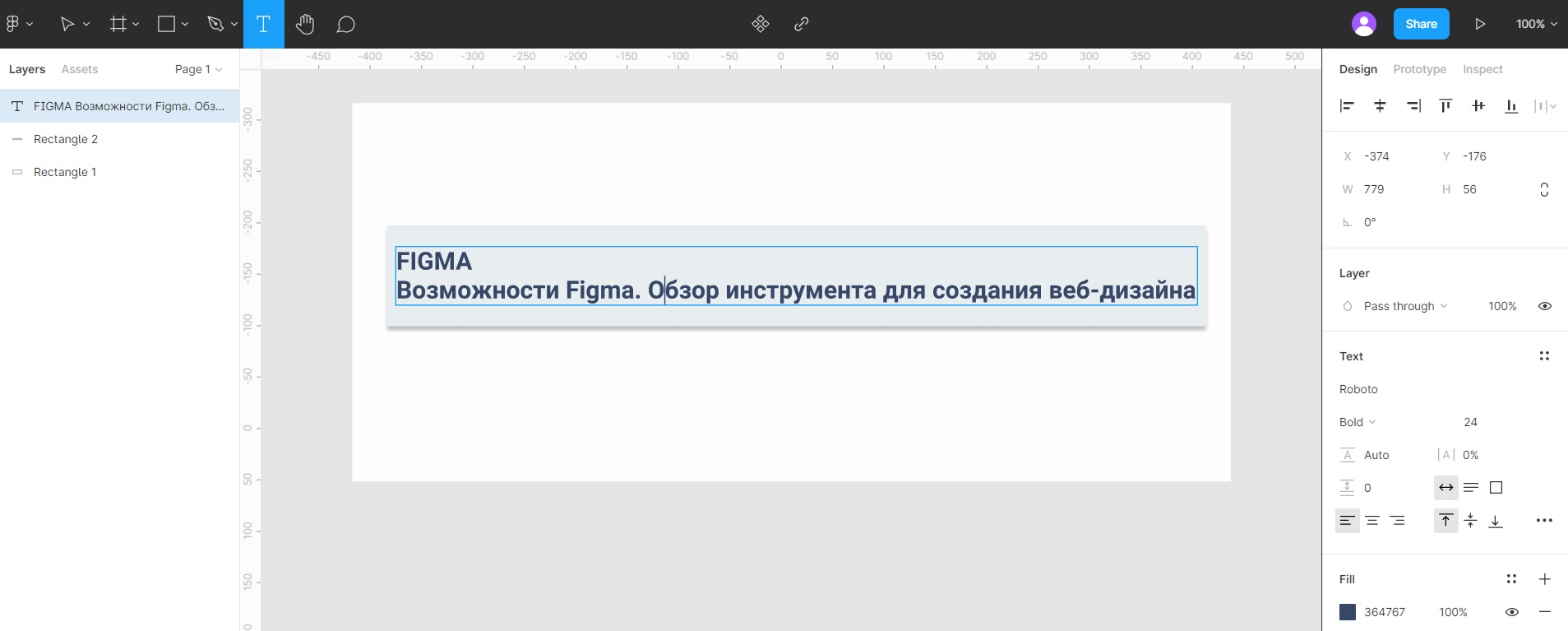Remove the 364767 fill
Screen dimensions: 1568x631
[1545, 612]
